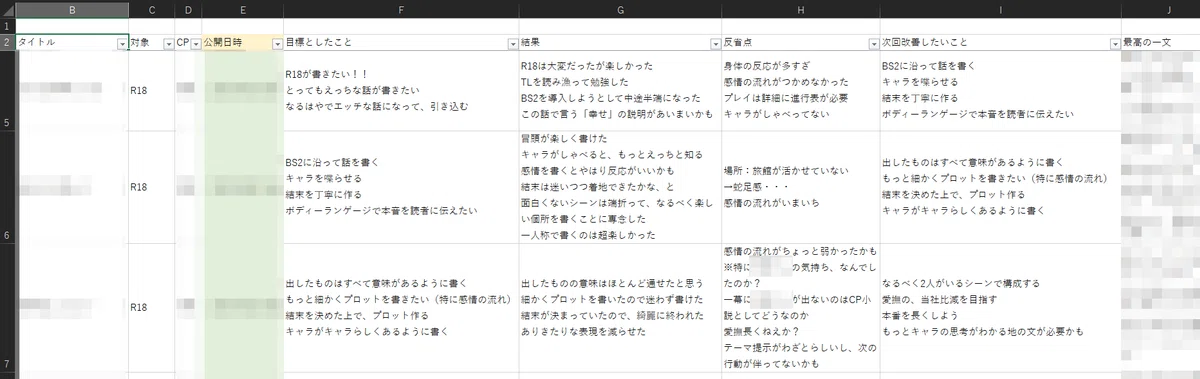The image size is (1200, 379).
Task: Select the green 公開日時 cell in row 6
Action: tap(242, 187)
